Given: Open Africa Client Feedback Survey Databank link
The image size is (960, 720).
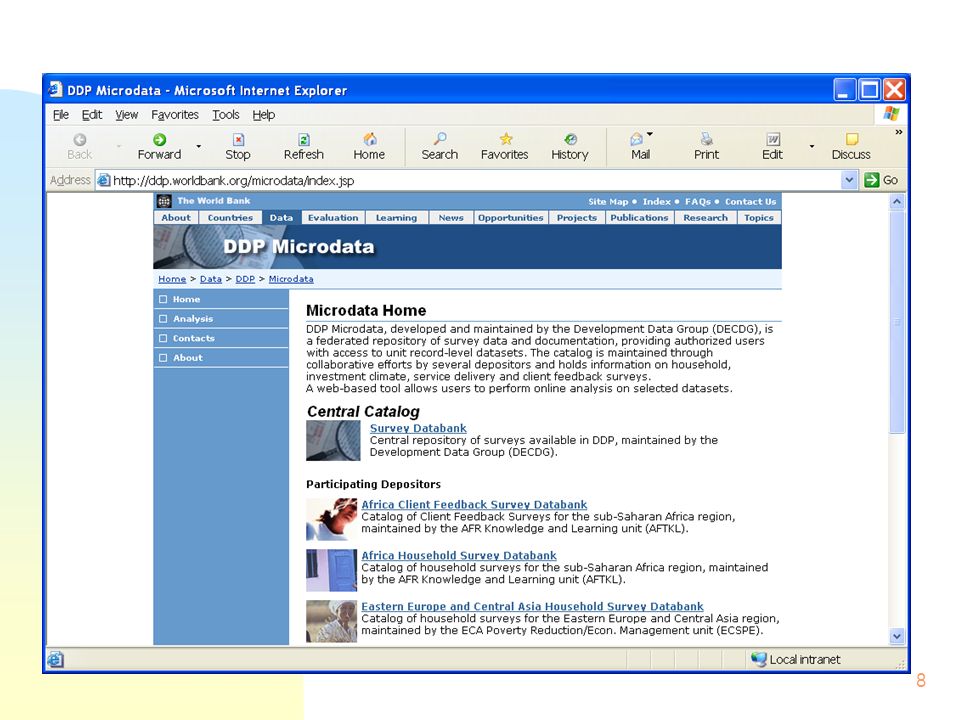Looking at the screenshot, I should (474, 504).
